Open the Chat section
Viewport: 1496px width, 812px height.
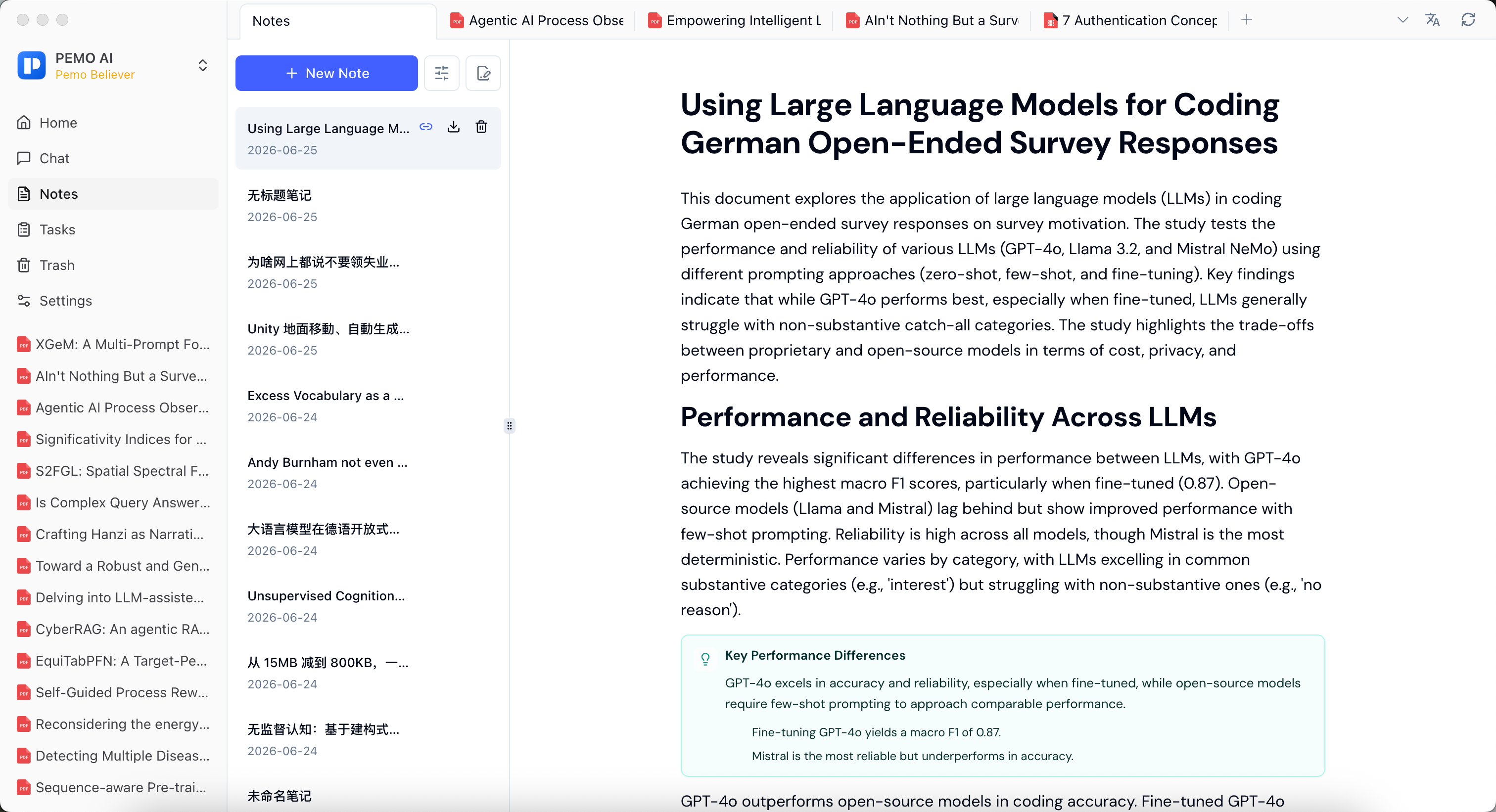[x=113, y=158]
